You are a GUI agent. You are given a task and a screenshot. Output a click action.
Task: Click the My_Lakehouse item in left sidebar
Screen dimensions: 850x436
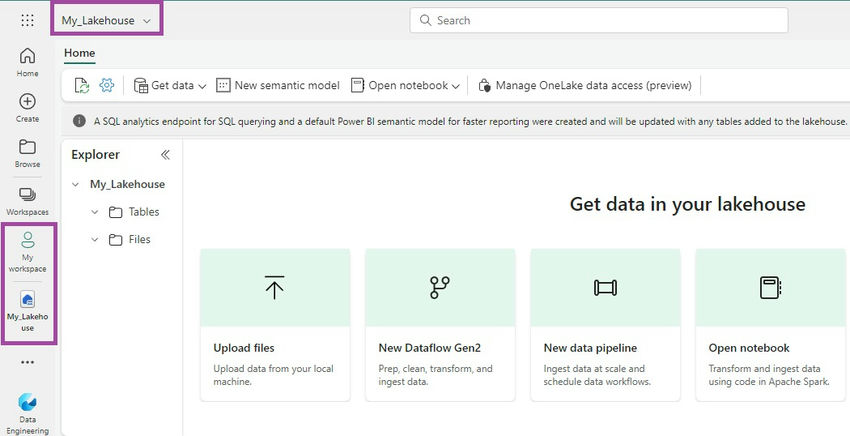[27, 311]
